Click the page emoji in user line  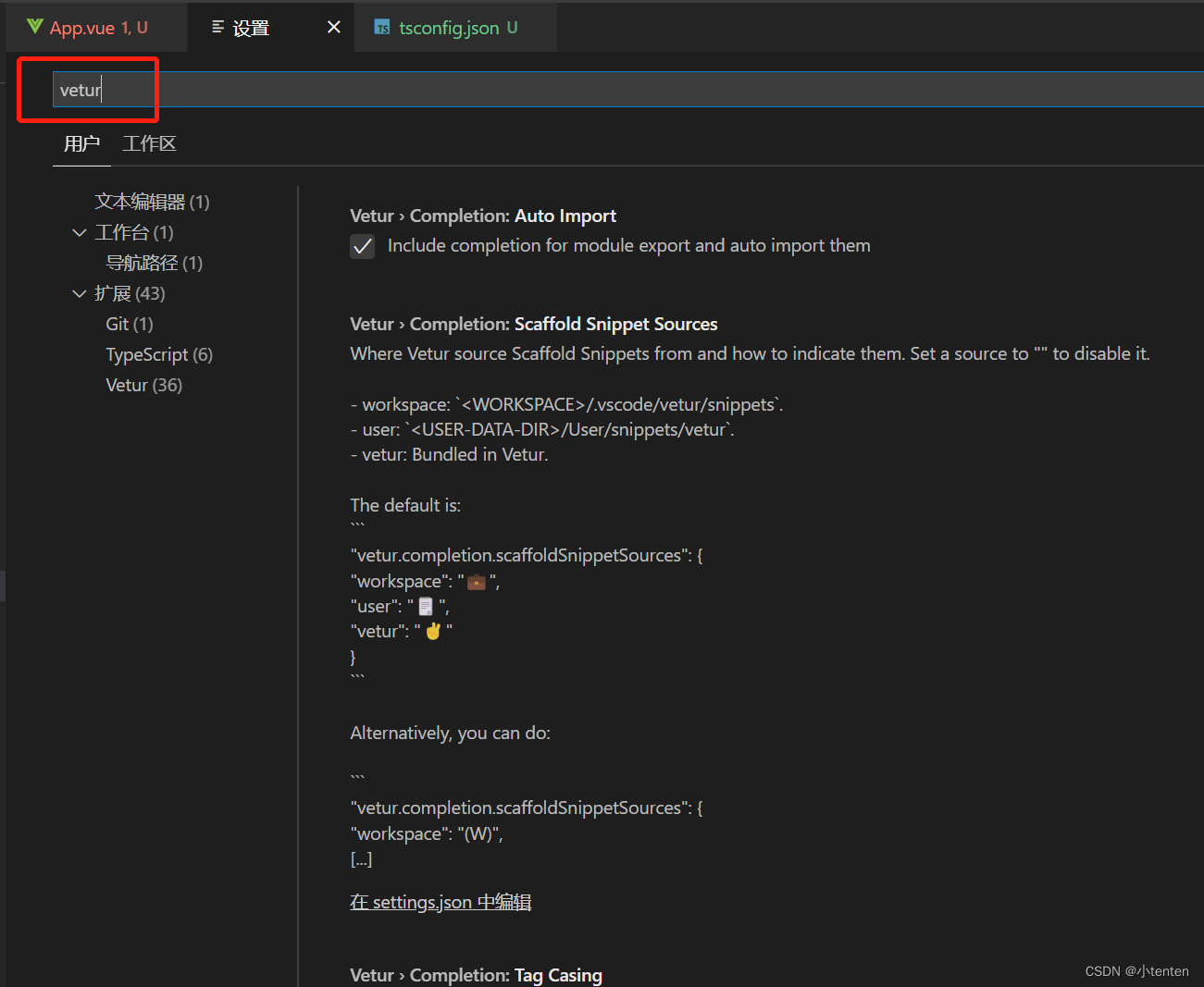(426, 607)
